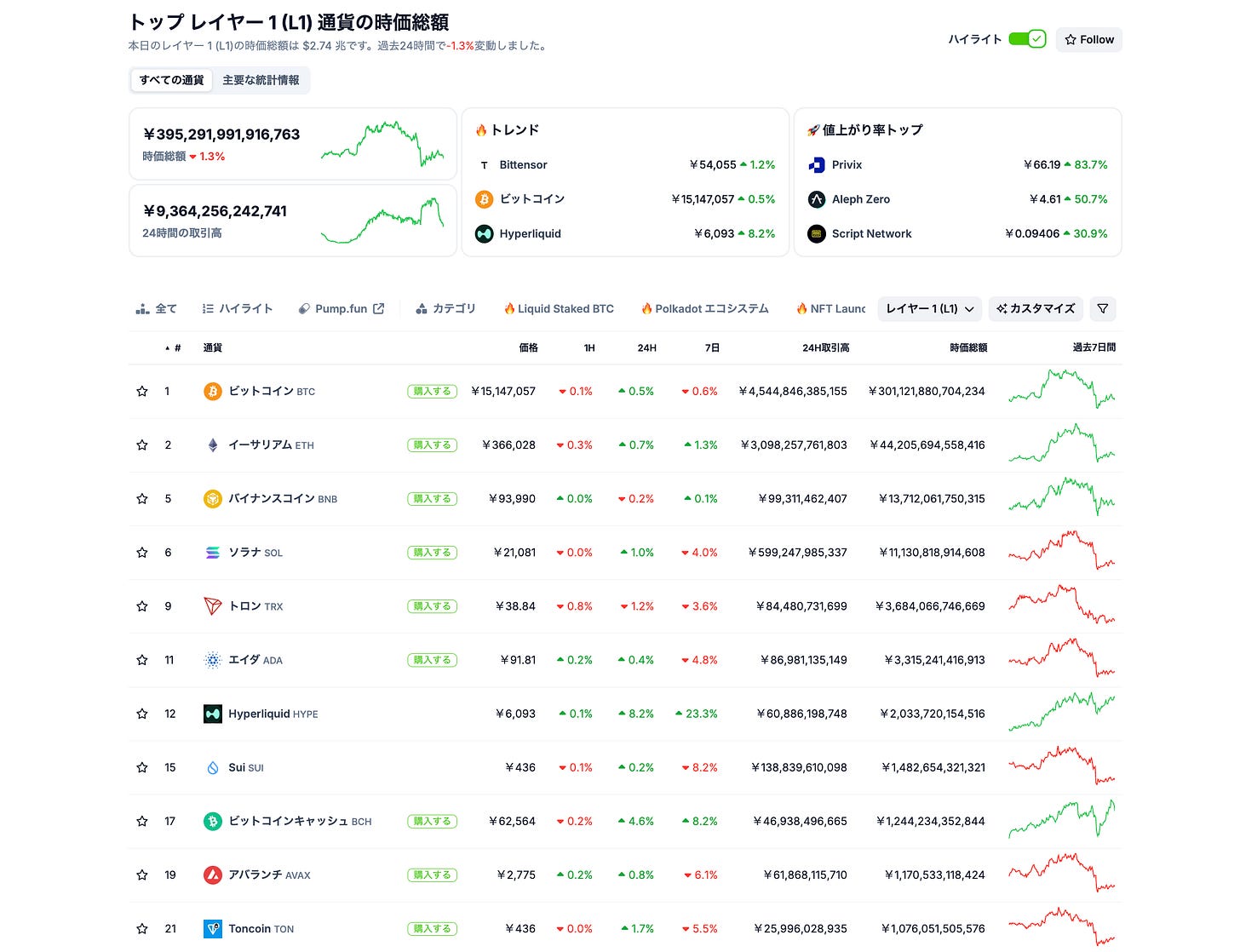Select the NFT Launchpad category tab
The image size is (1240, 952).
tap(831, 308)
